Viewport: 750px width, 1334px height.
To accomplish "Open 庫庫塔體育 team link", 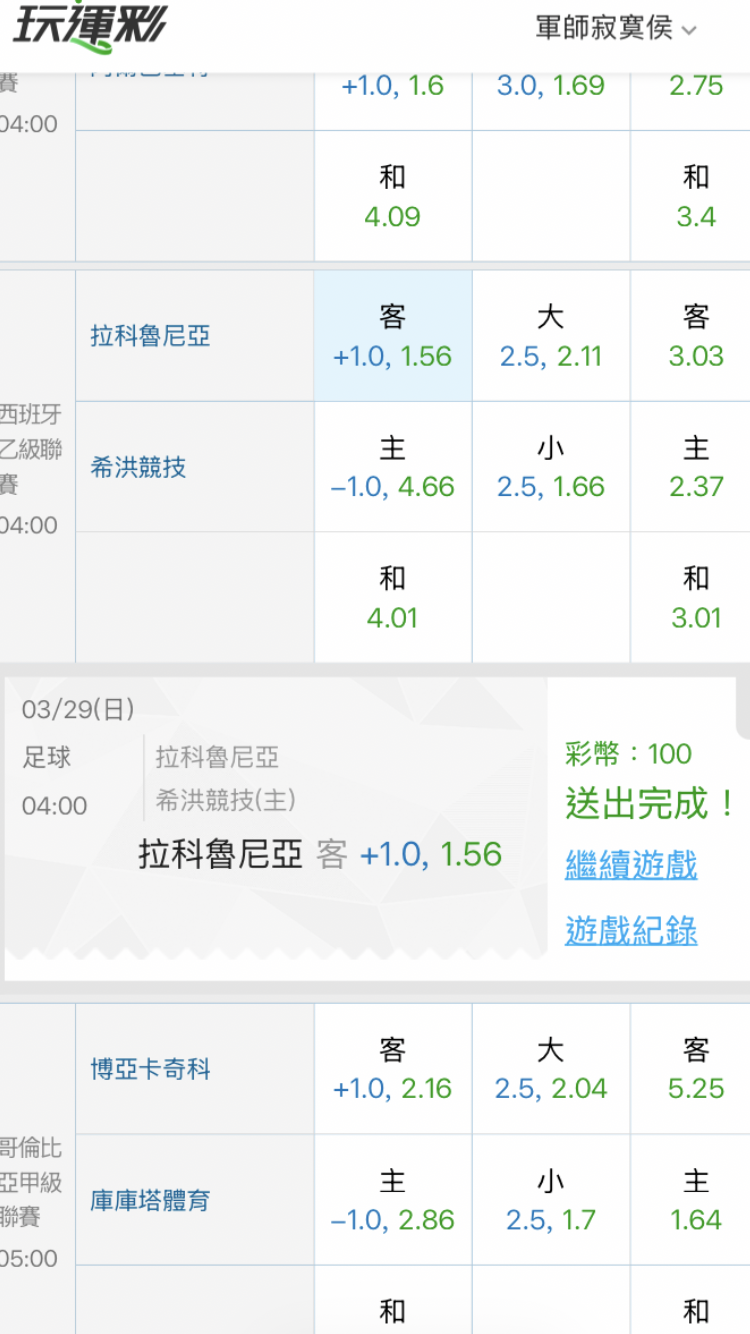I will (151, 1200).
